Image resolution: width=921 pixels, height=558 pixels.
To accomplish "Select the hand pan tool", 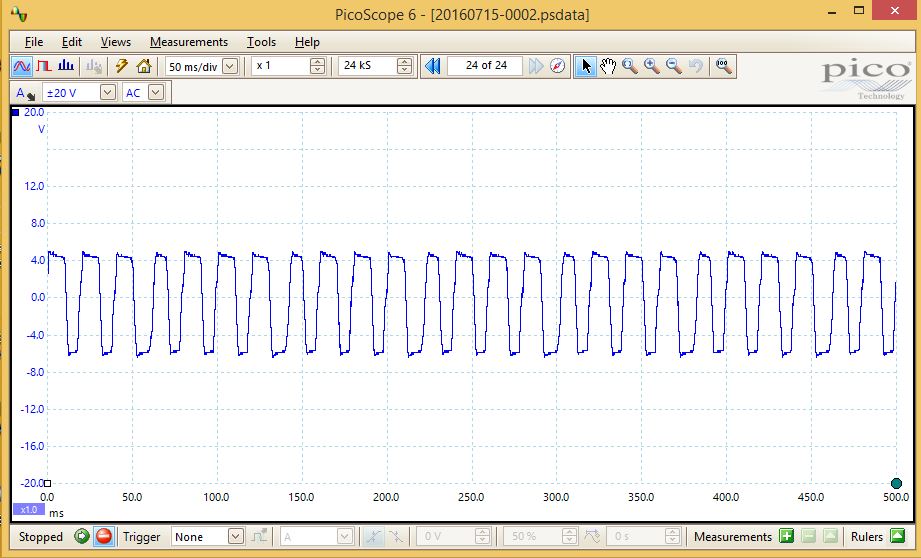I will click(x=608, y=66).
